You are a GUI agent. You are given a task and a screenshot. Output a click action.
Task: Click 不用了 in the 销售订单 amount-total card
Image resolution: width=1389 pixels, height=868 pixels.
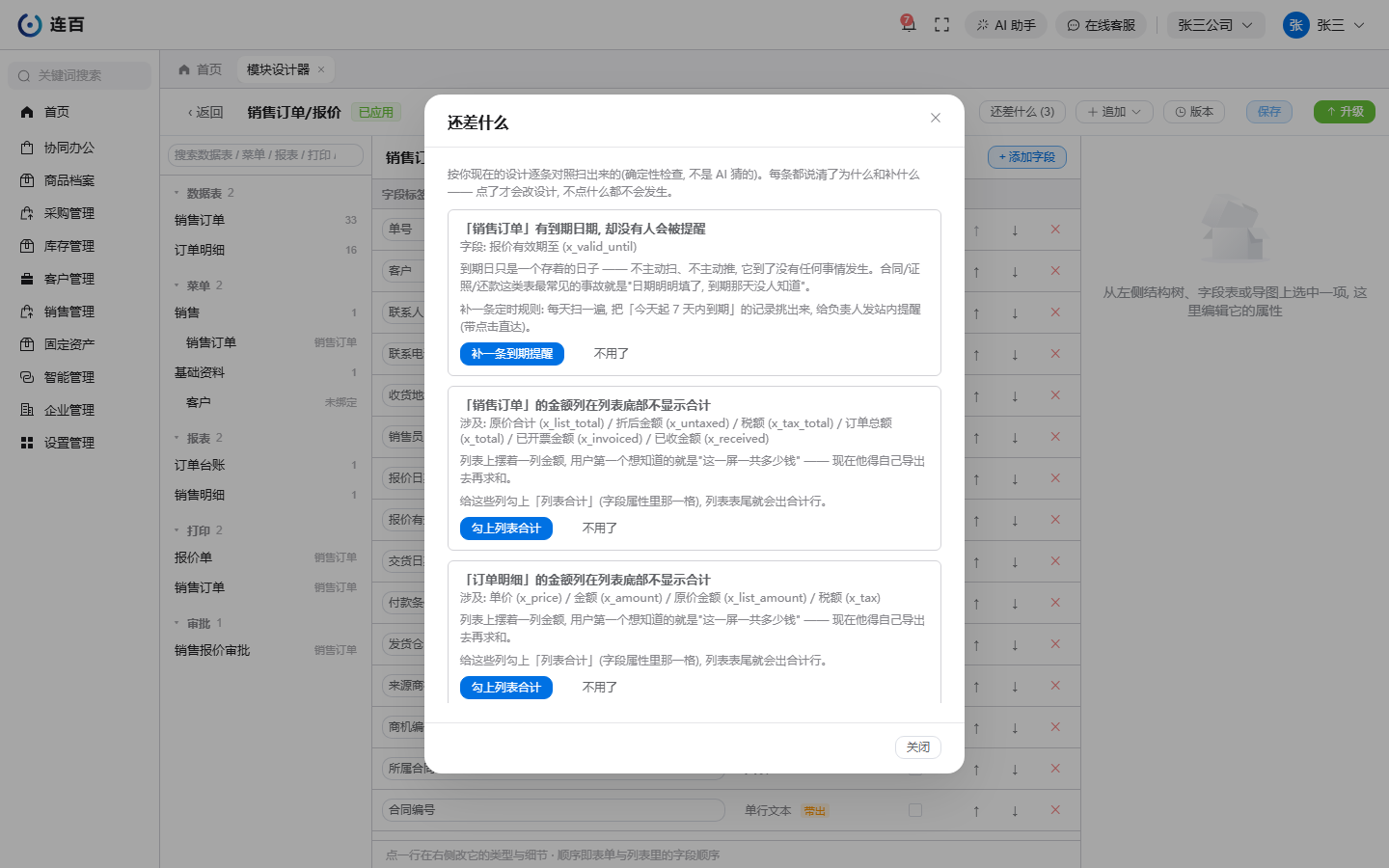pyautogui.click(x=599, y=529)
